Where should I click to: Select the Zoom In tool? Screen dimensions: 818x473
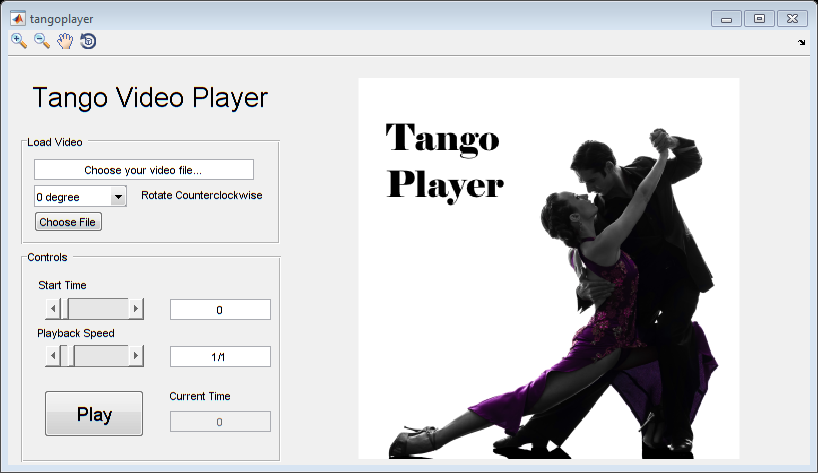[x=18, y=41]
